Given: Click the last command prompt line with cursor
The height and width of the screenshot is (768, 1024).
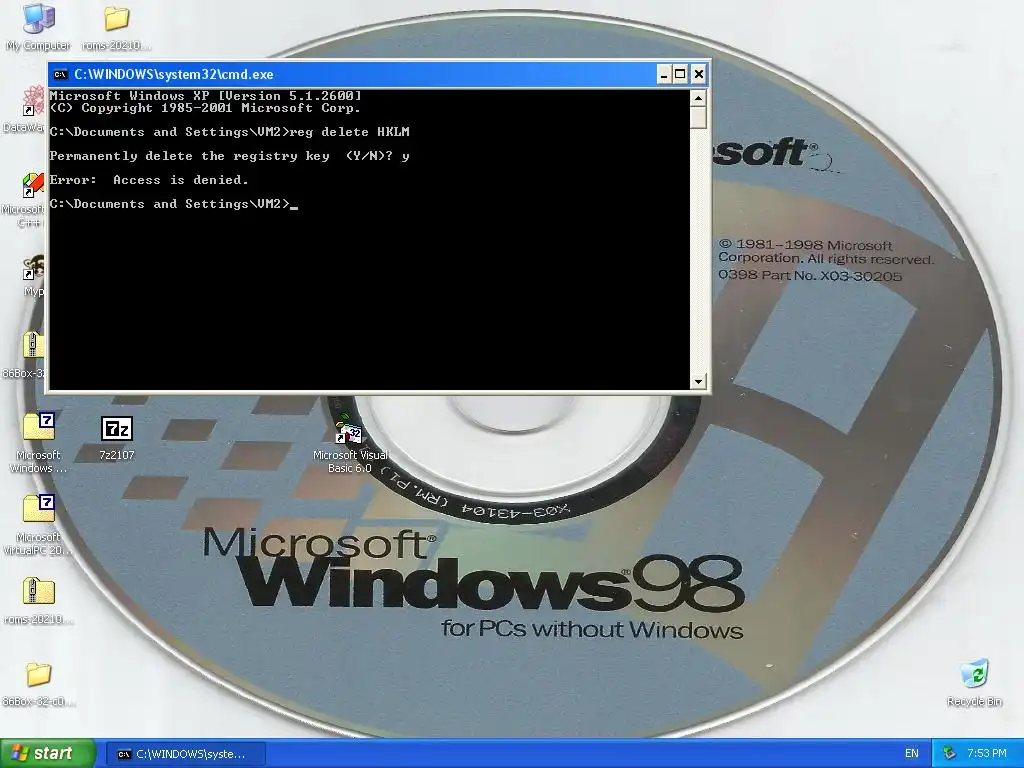Looking at the screenshot, I should pyautogui.click(x=174, y=204).
